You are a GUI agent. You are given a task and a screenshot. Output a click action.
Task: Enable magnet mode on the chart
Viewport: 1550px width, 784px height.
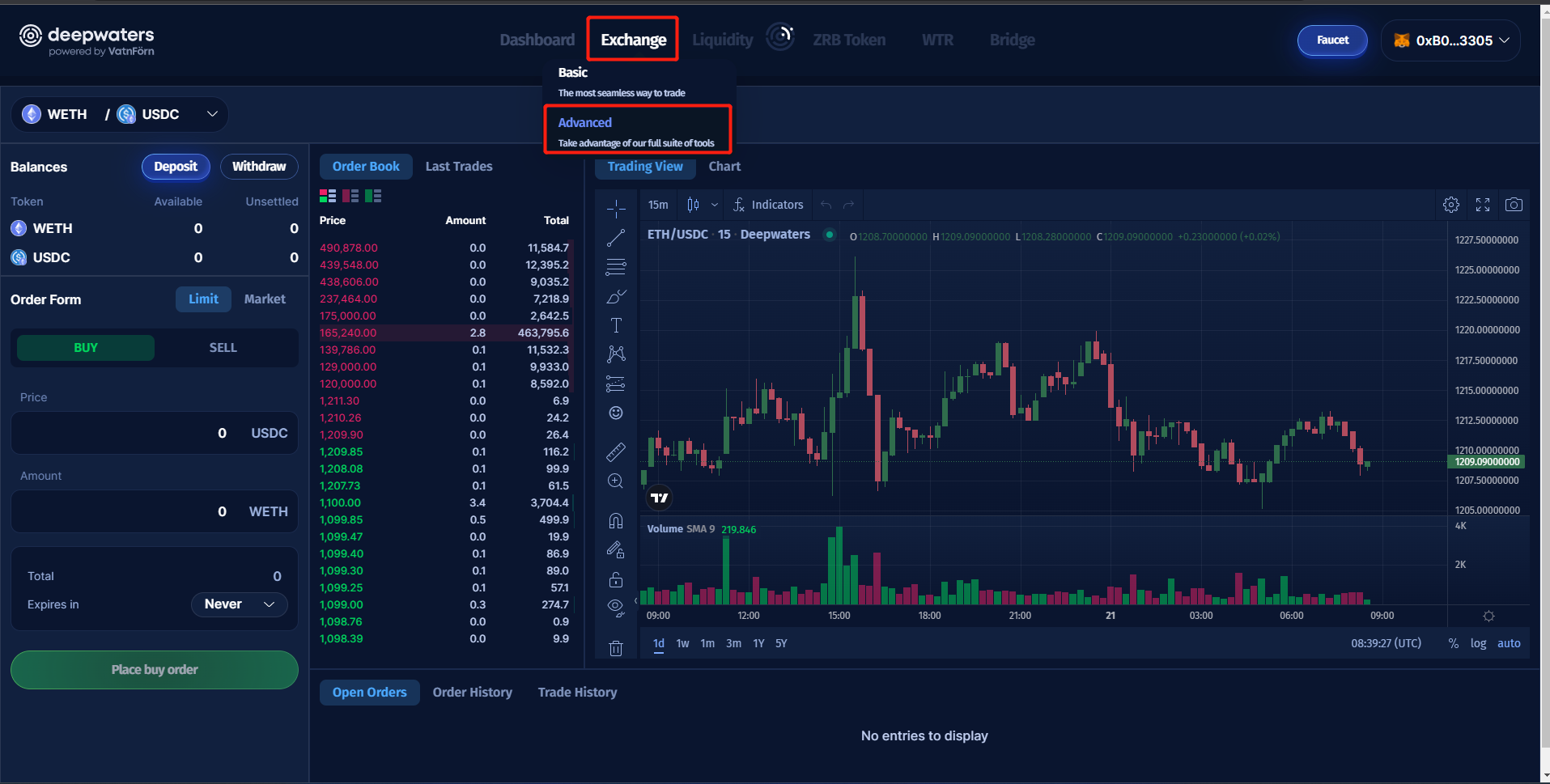coord(616,520)
